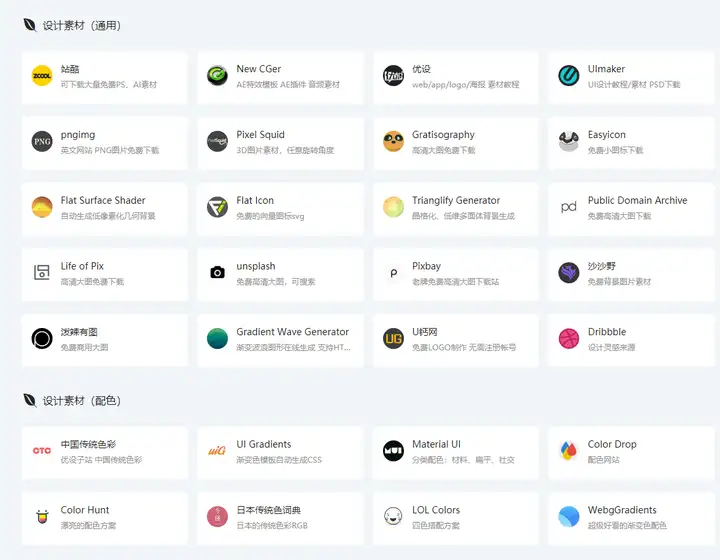Screen dimensions: 720x560
Task: Click the Easyicon logo icon
Action: point(569,141)
